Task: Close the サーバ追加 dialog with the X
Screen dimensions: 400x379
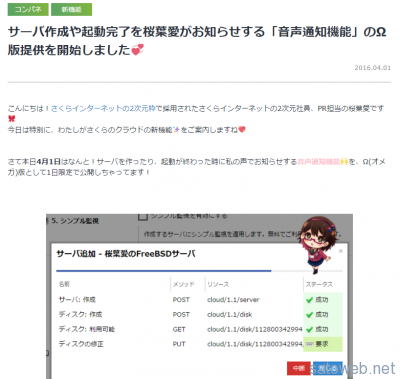Action: pyautogui.click(x=341, y=251)
